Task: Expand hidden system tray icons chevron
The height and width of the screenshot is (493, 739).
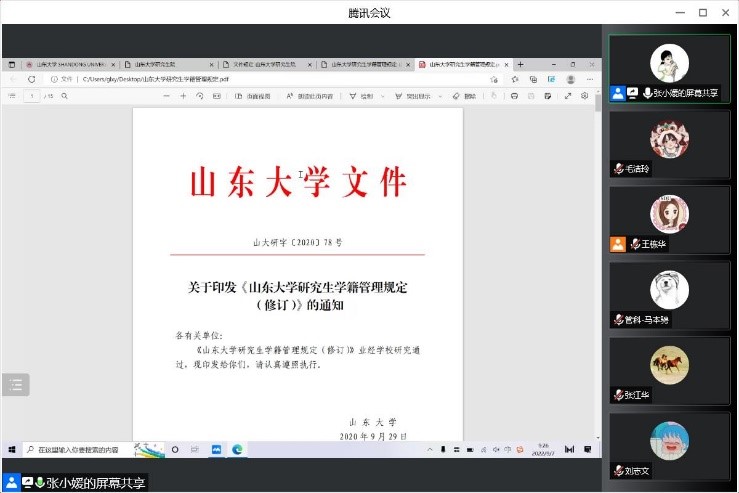Action: pos(430,450)
